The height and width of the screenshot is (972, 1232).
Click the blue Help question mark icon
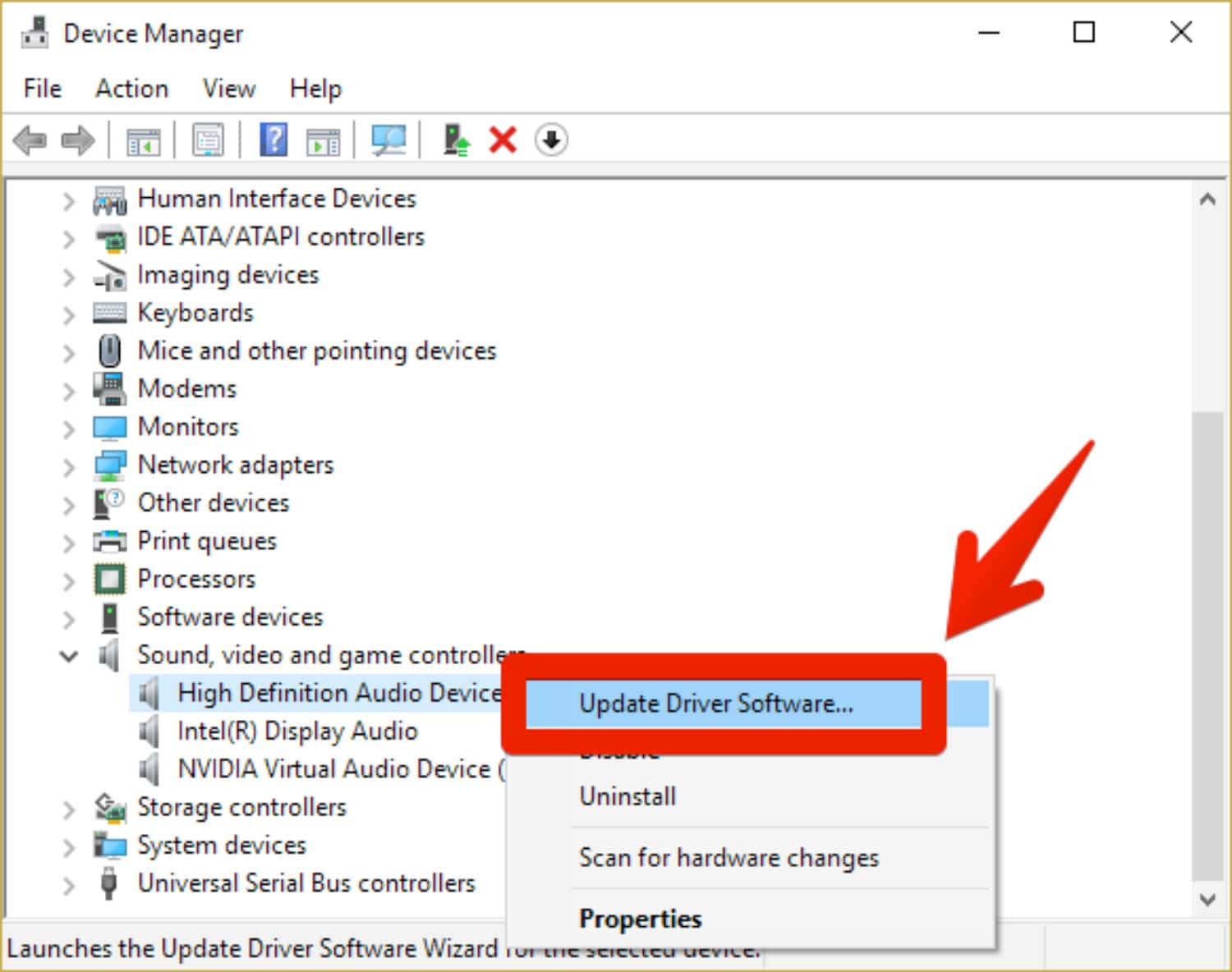pyautogui.click(x=274, y=140)
